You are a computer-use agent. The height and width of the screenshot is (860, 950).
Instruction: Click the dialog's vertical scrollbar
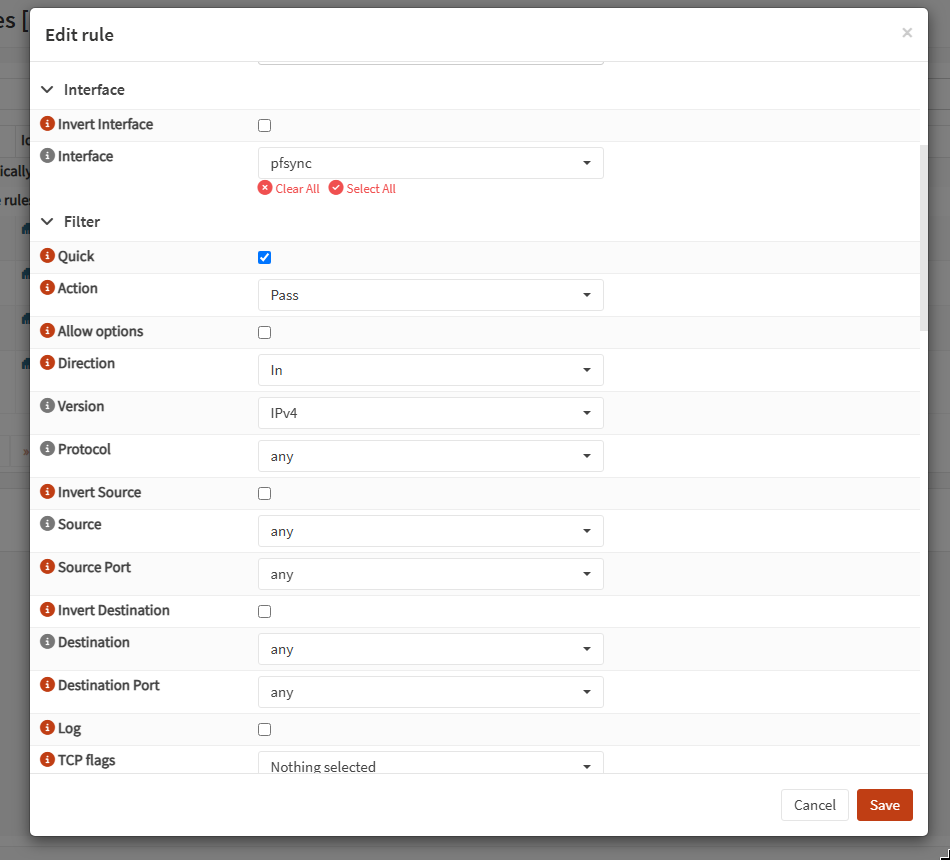[x=923, y=238]
